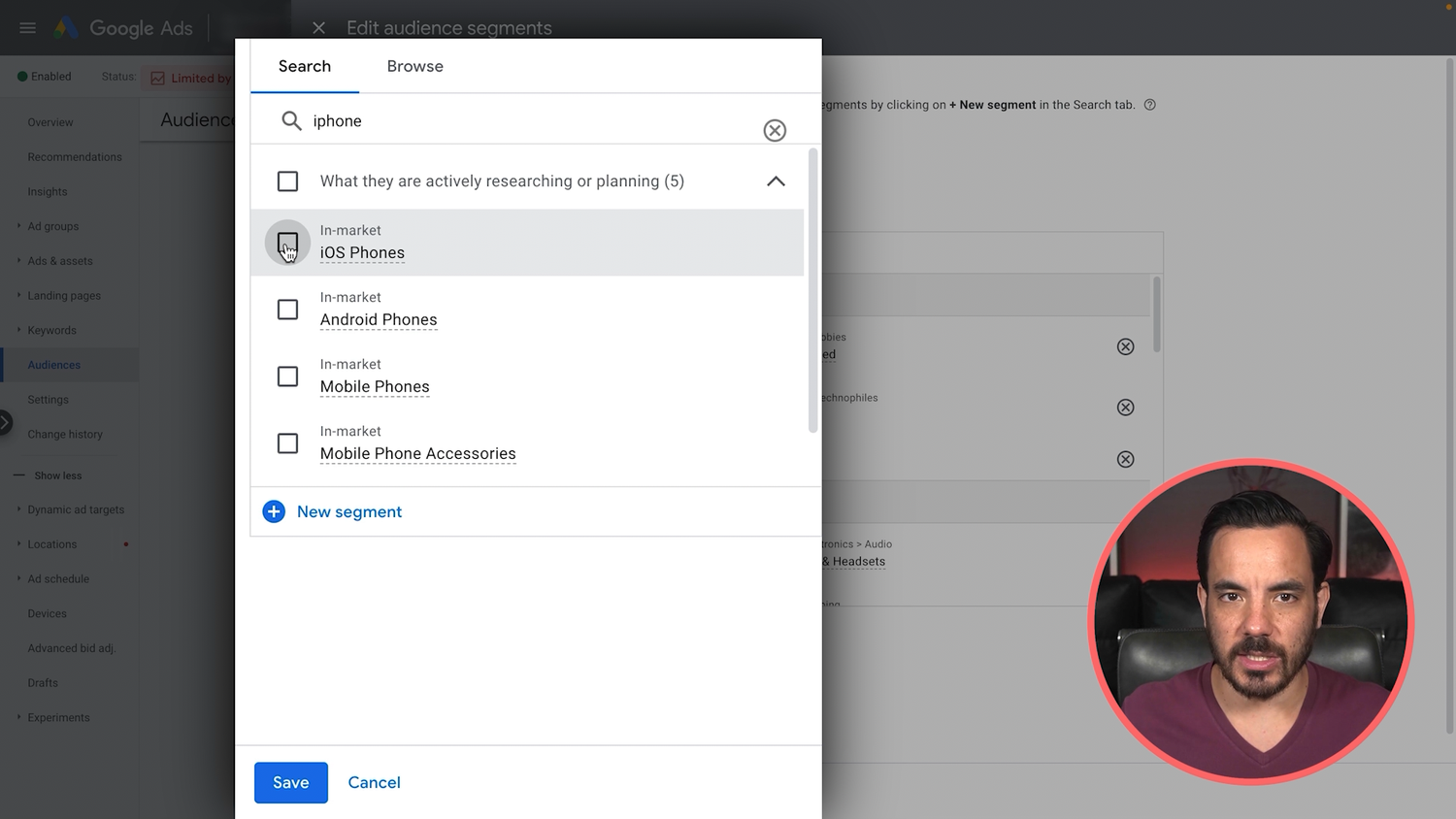
Task: Open the navigation hamburger menu
Action: [x=27, y=27]
